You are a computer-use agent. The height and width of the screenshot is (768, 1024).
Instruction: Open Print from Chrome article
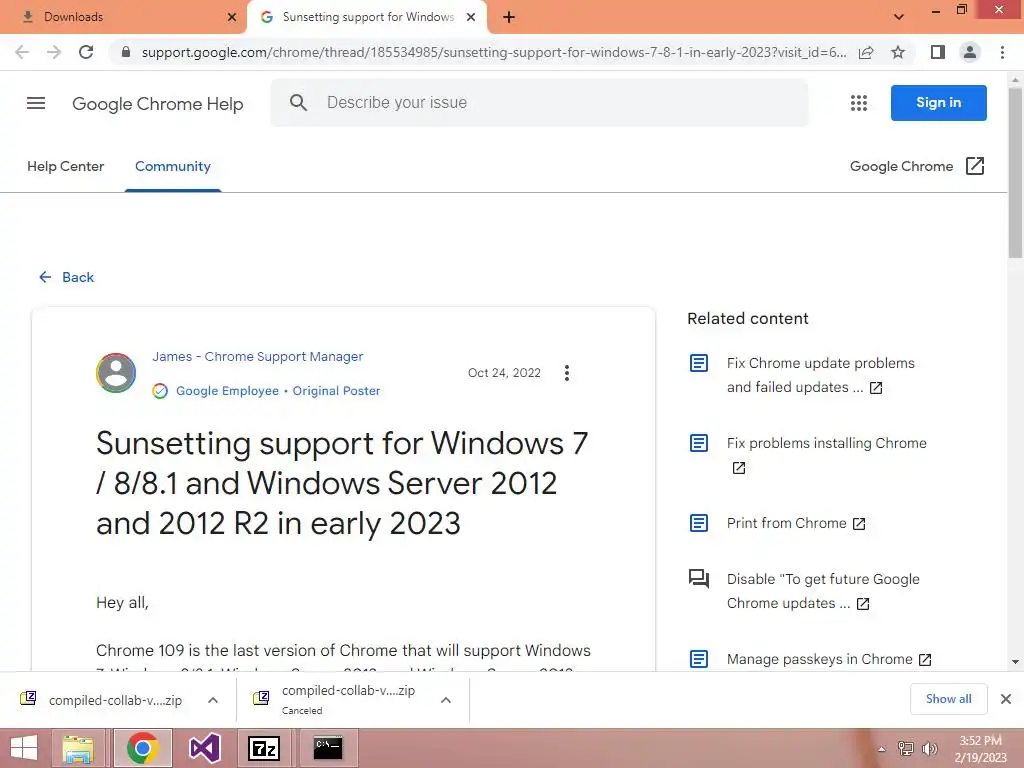coord(796,523)
